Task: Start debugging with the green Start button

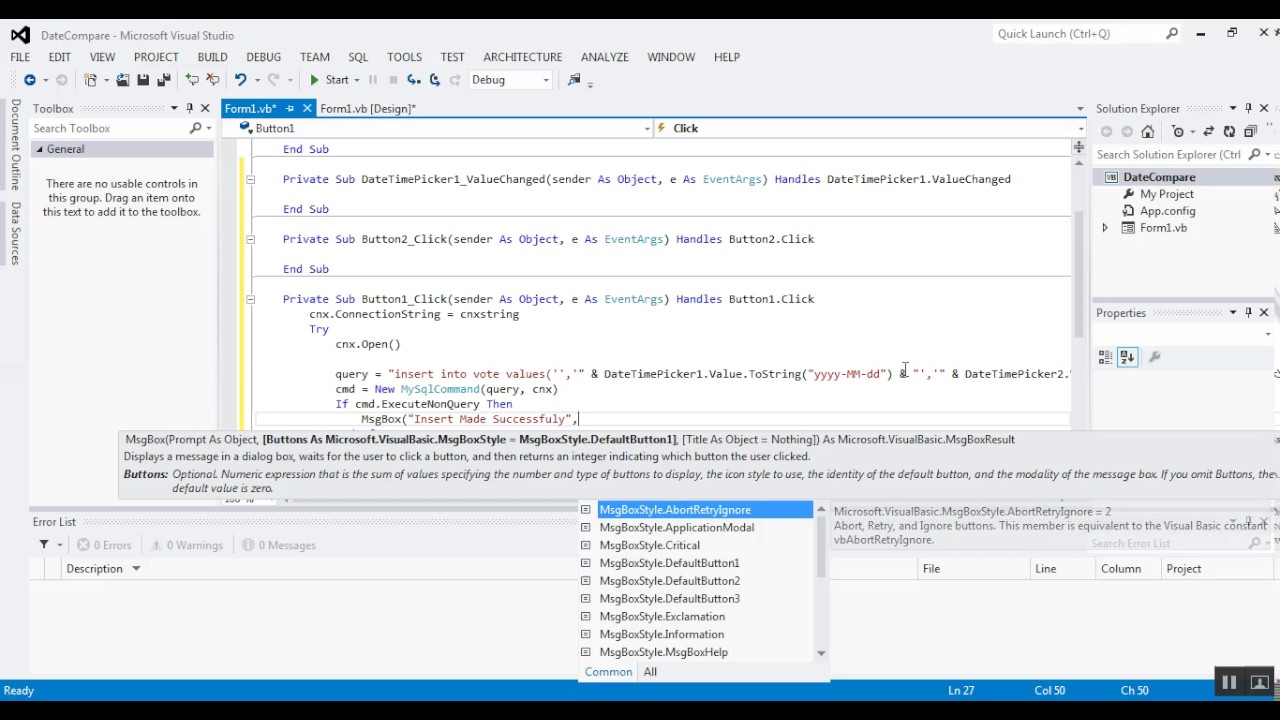Action: 329,80
